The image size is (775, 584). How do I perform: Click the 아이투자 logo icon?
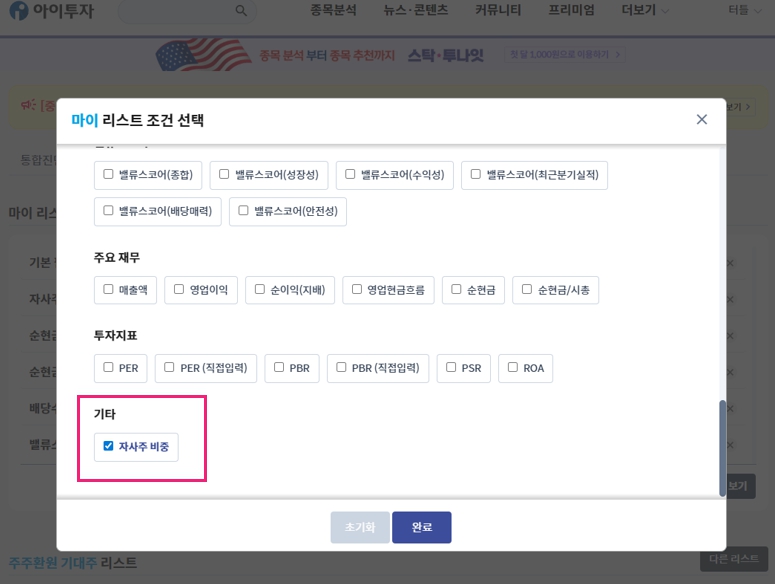pyautogui.click(x=17, y=10)
